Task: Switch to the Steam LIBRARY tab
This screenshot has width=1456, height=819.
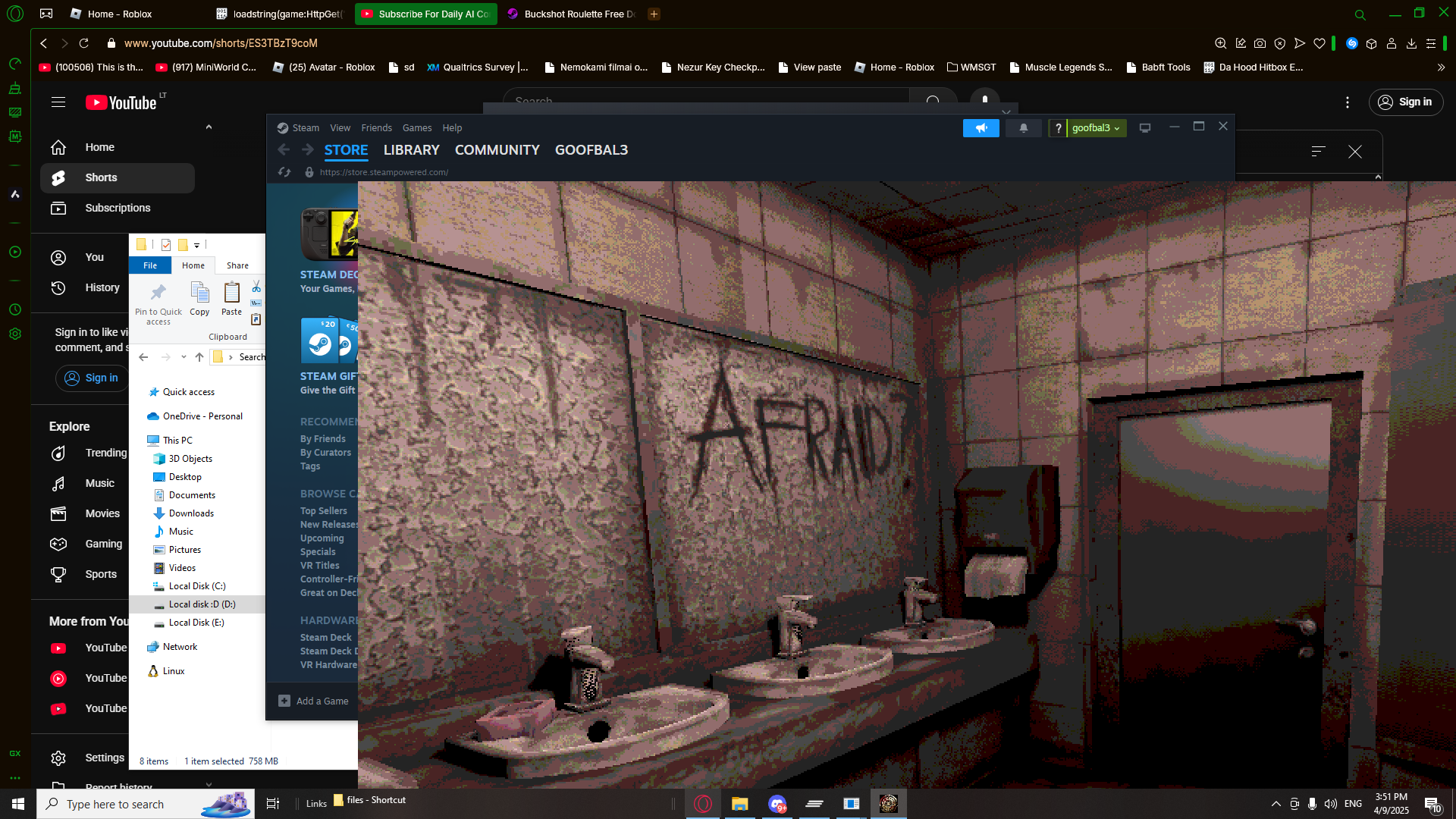Action: pyautogui.click(x=412, y=150)
